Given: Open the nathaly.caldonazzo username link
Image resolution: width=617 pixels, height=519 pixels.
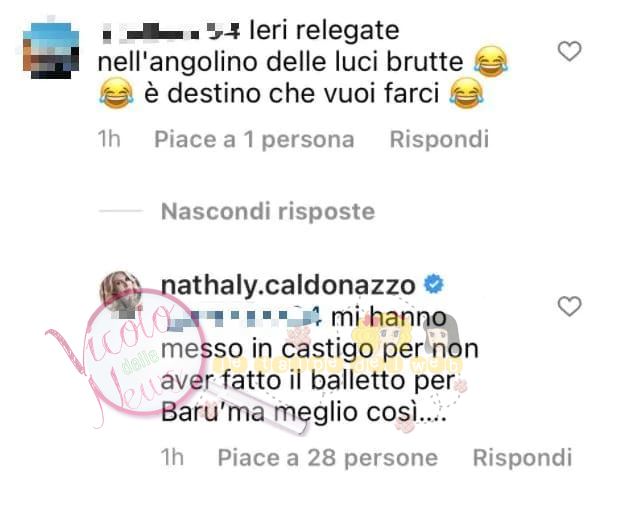Looking at the screenshot, I should coord(288,285).
